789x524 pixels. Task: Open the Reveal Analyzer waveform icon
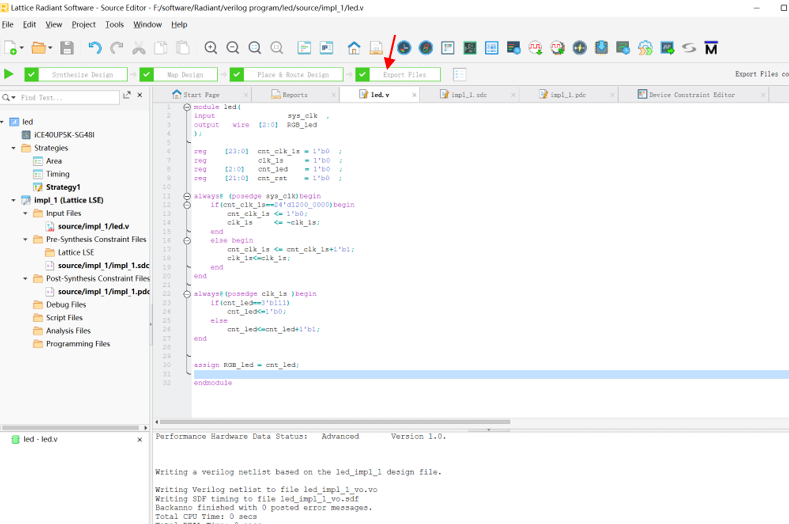click(558, 48)
